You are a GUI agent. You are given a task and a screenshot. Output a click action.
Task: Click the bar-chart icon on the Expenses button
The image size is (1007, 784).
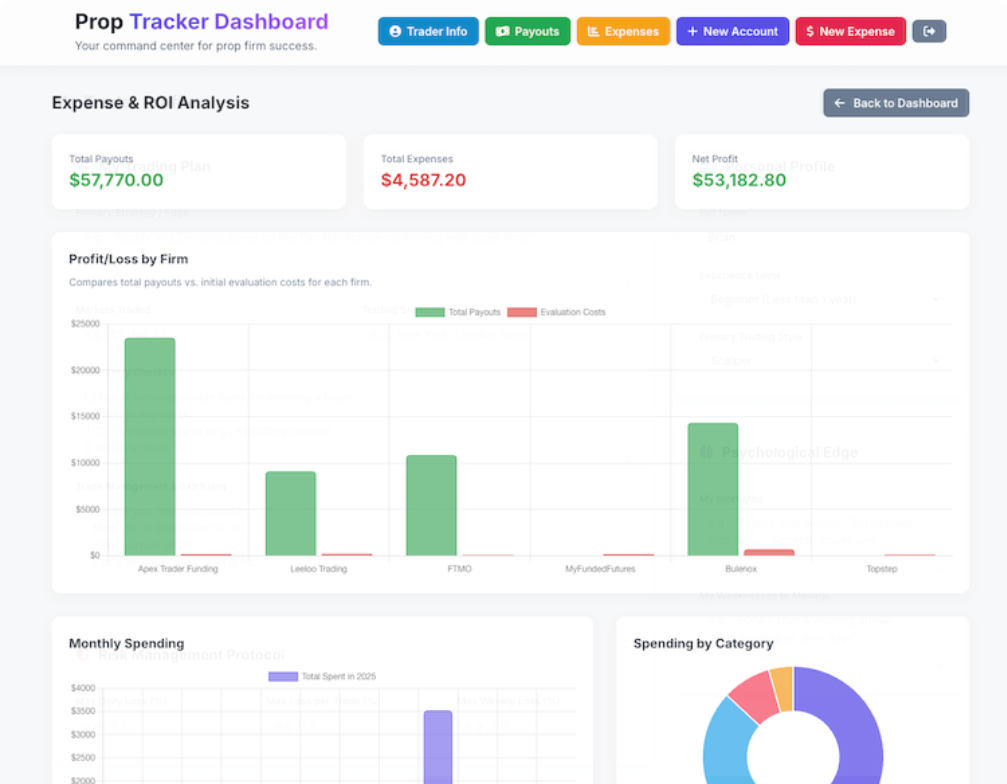tap(592, 31)
